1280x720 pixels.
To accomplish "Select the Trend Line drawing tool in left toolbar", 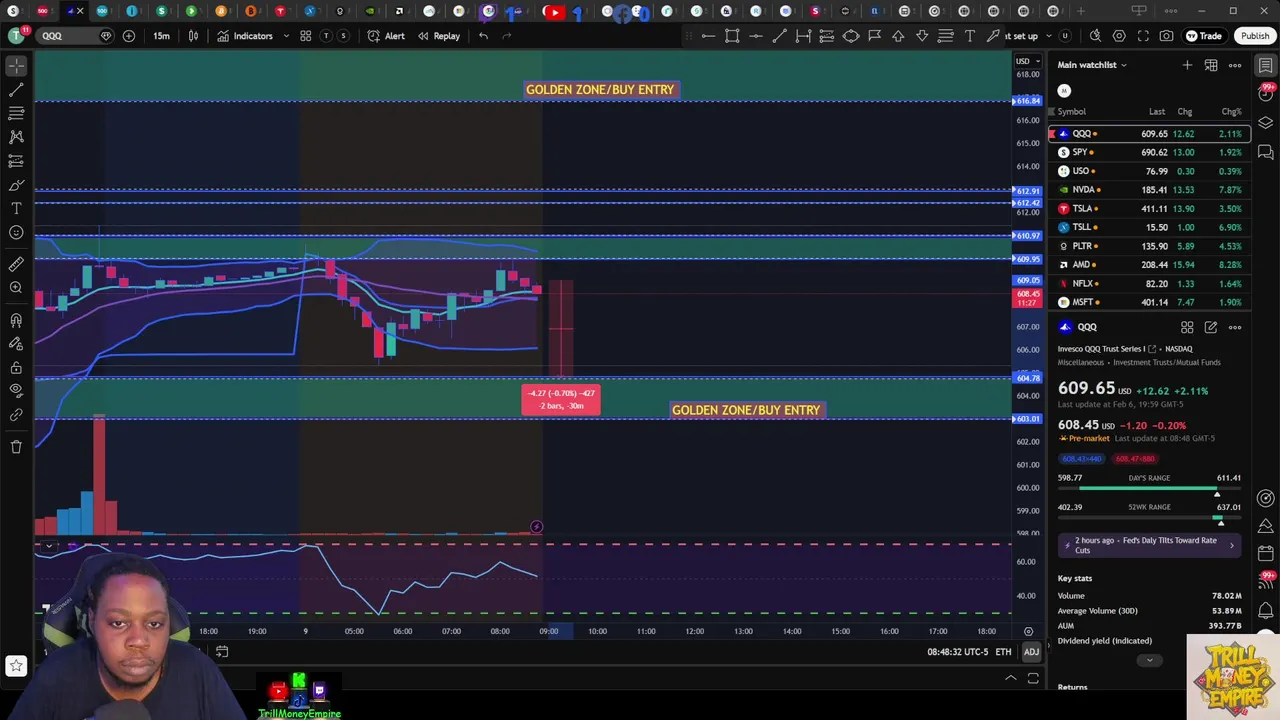I will [x=16, y=89].
